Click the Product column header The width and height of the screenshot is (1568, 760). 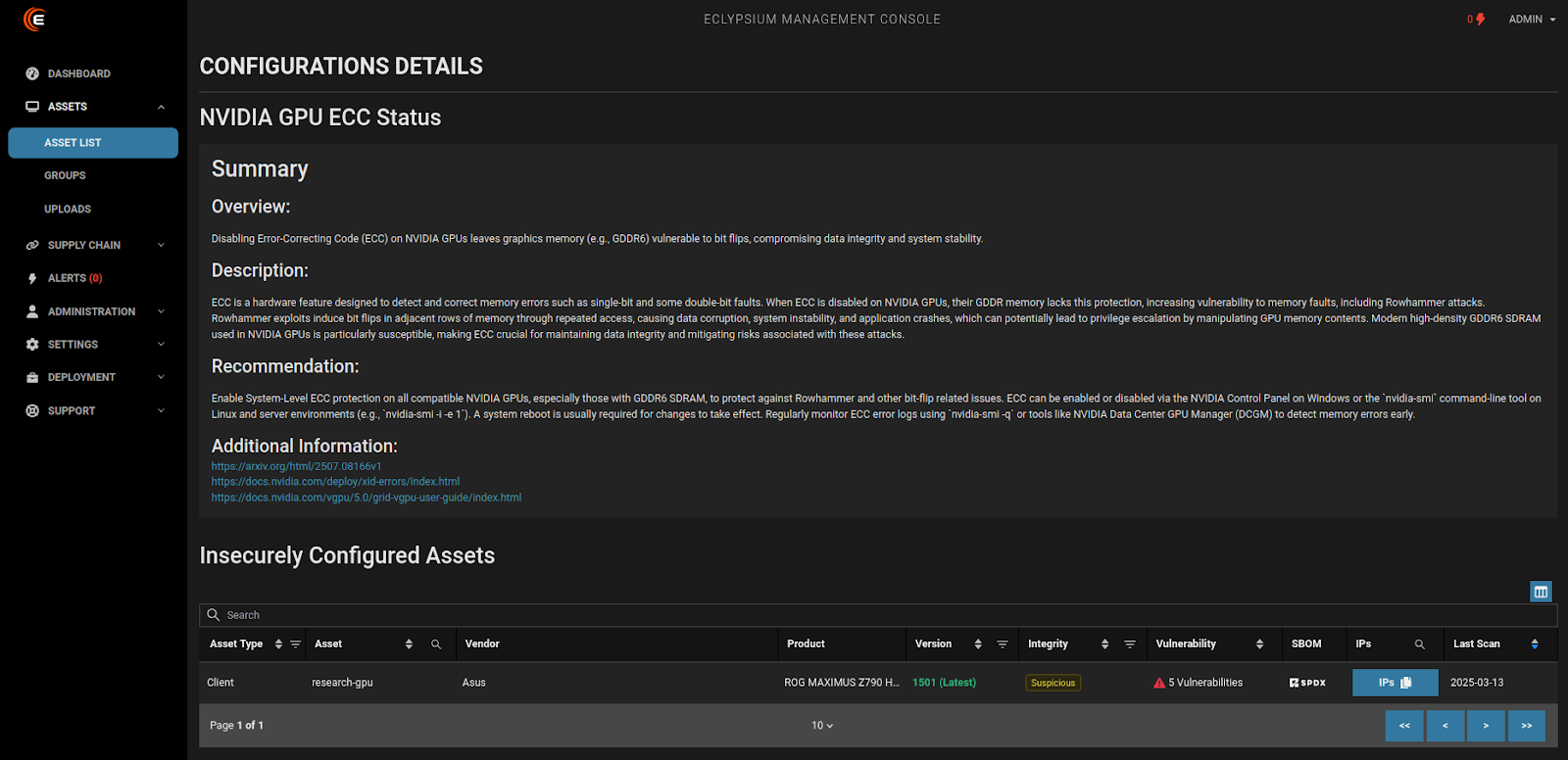806,644
